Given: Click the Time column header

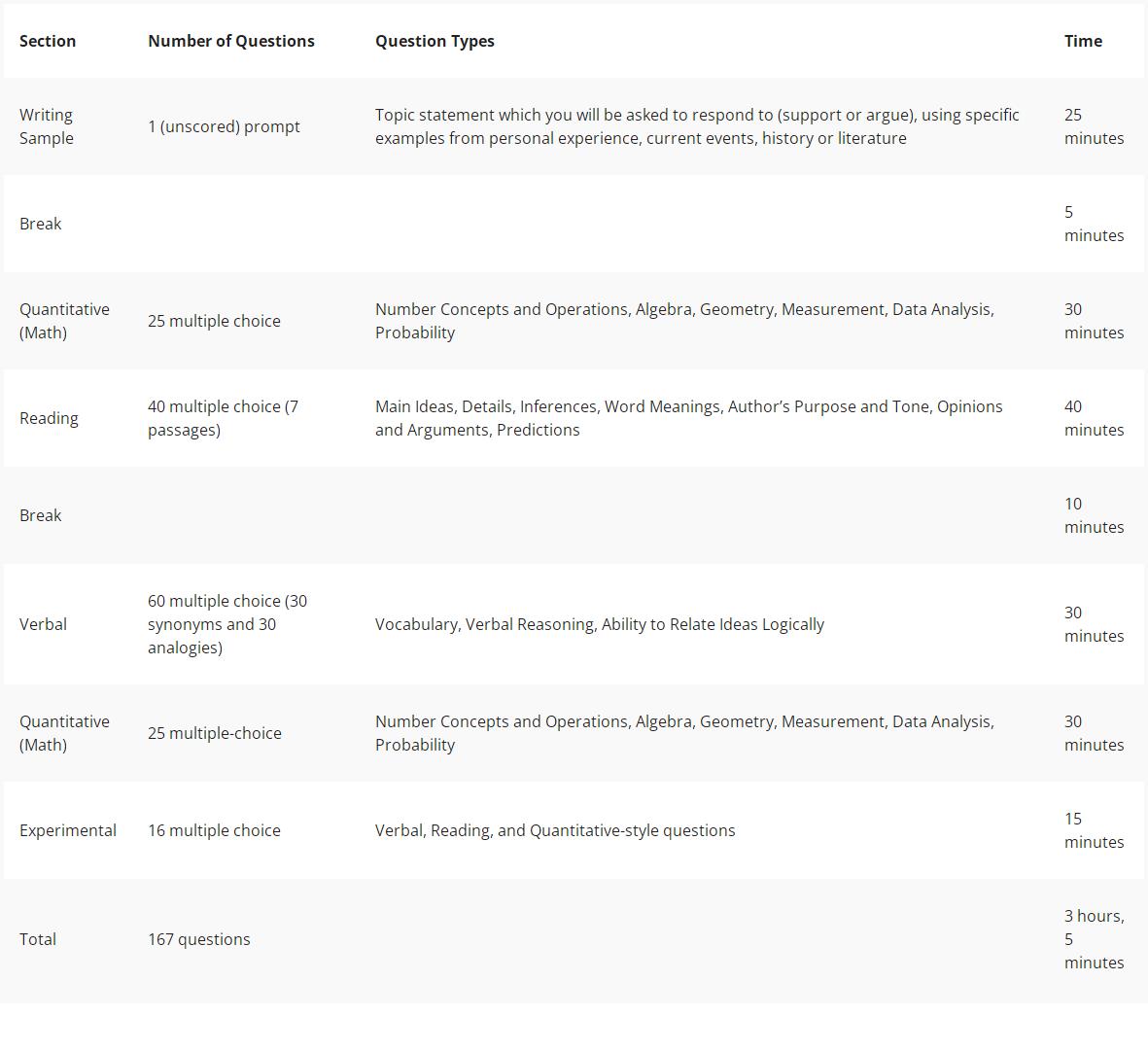Looking at the screenshot, I should coord(1083,41).
